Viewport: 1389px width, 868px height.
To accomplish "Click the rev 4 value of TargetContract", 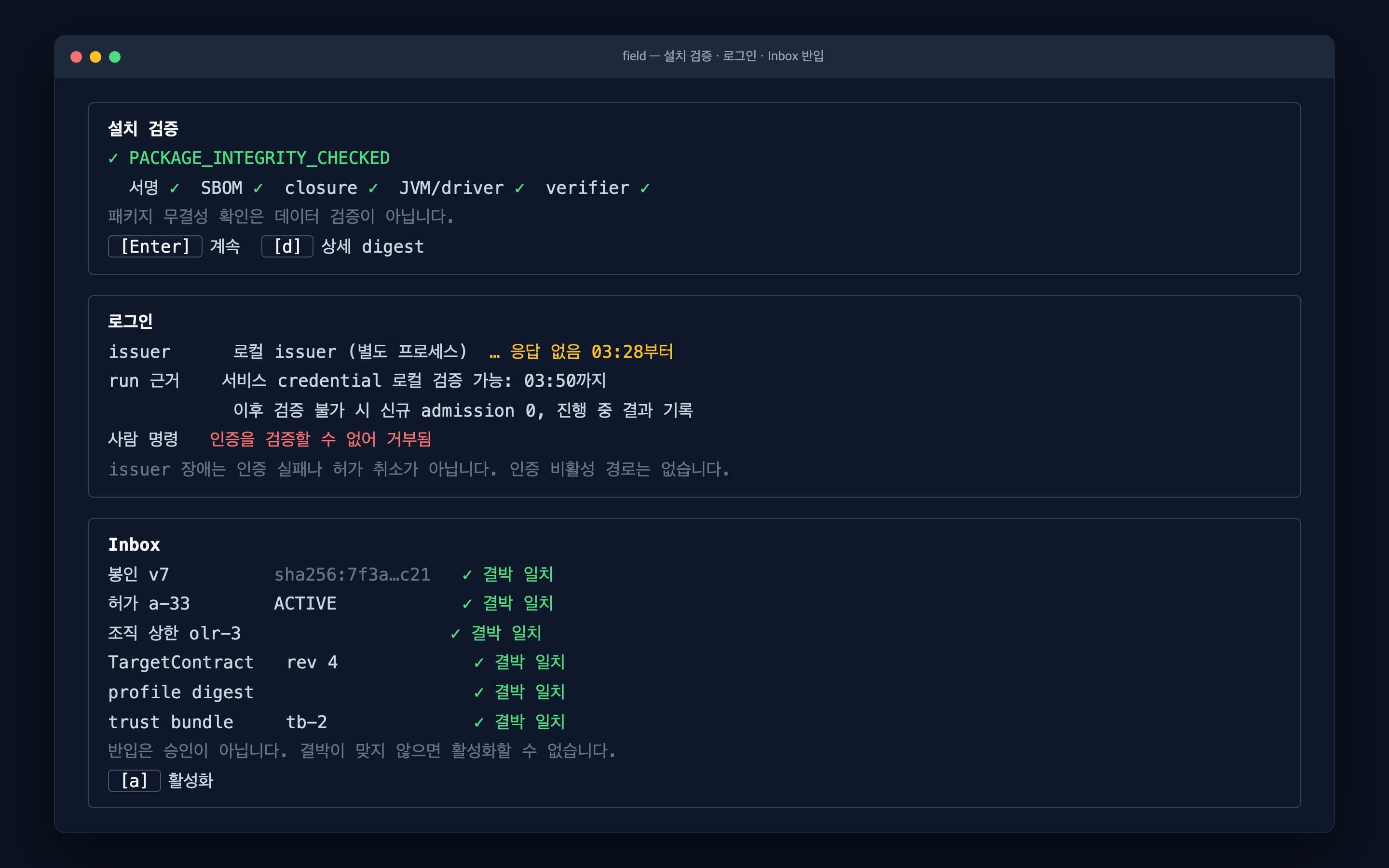I will pyautogui.click(x=312, y=663).
